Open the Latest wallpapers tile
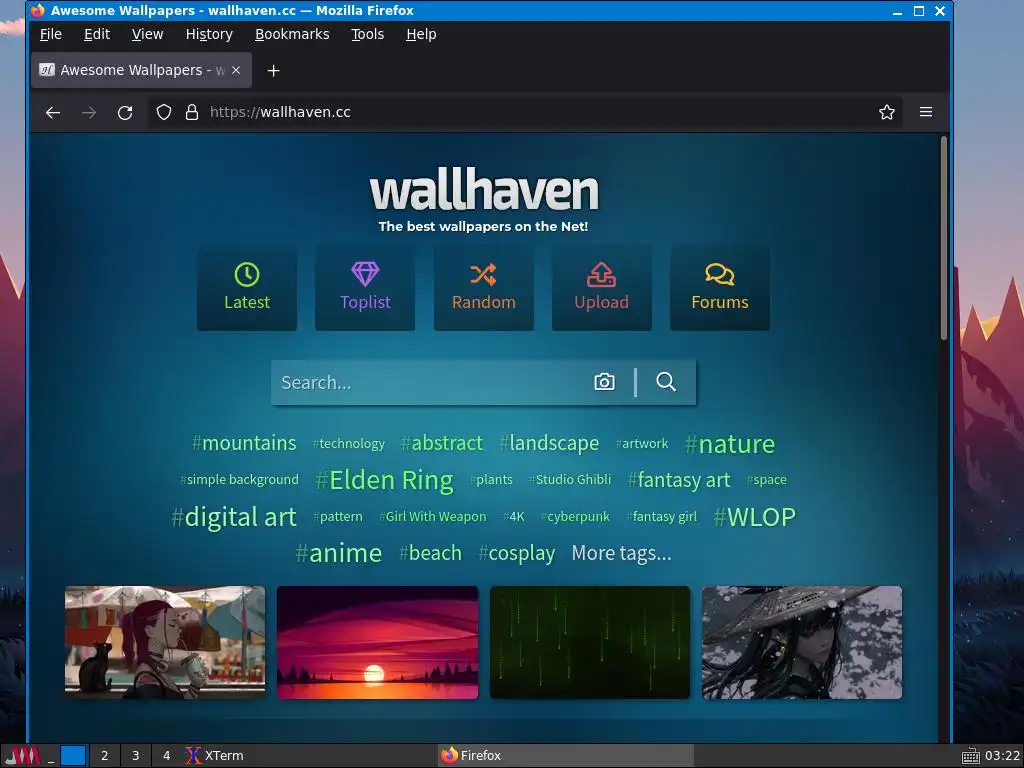Image resolution: width=1024 pixels, height=768 pixels. (x=247, y=288)
